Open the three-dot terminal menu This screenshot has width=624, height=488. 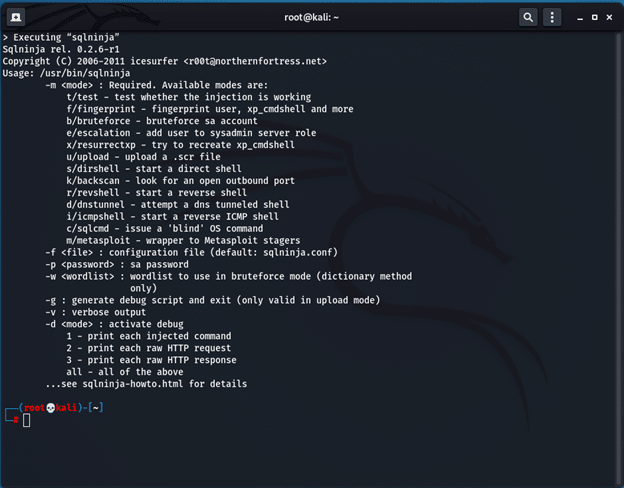tap(553, 17)
